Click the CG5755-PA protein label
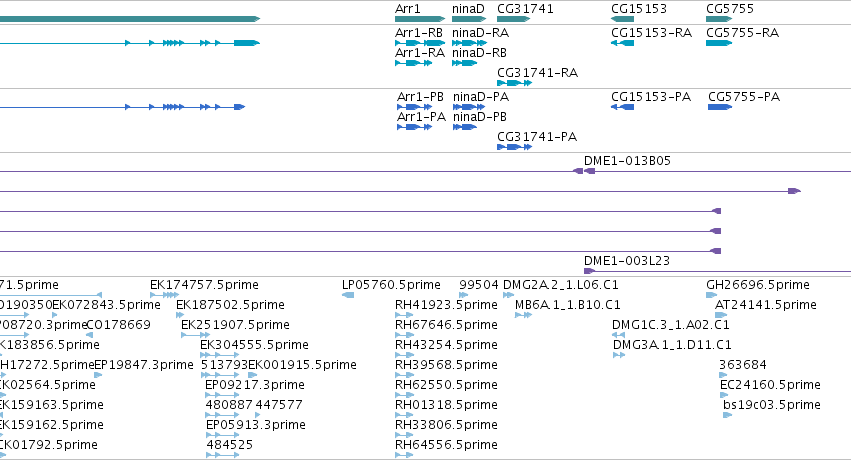Image resolution: width=851 pixels, height=460 pixels. 744,97
